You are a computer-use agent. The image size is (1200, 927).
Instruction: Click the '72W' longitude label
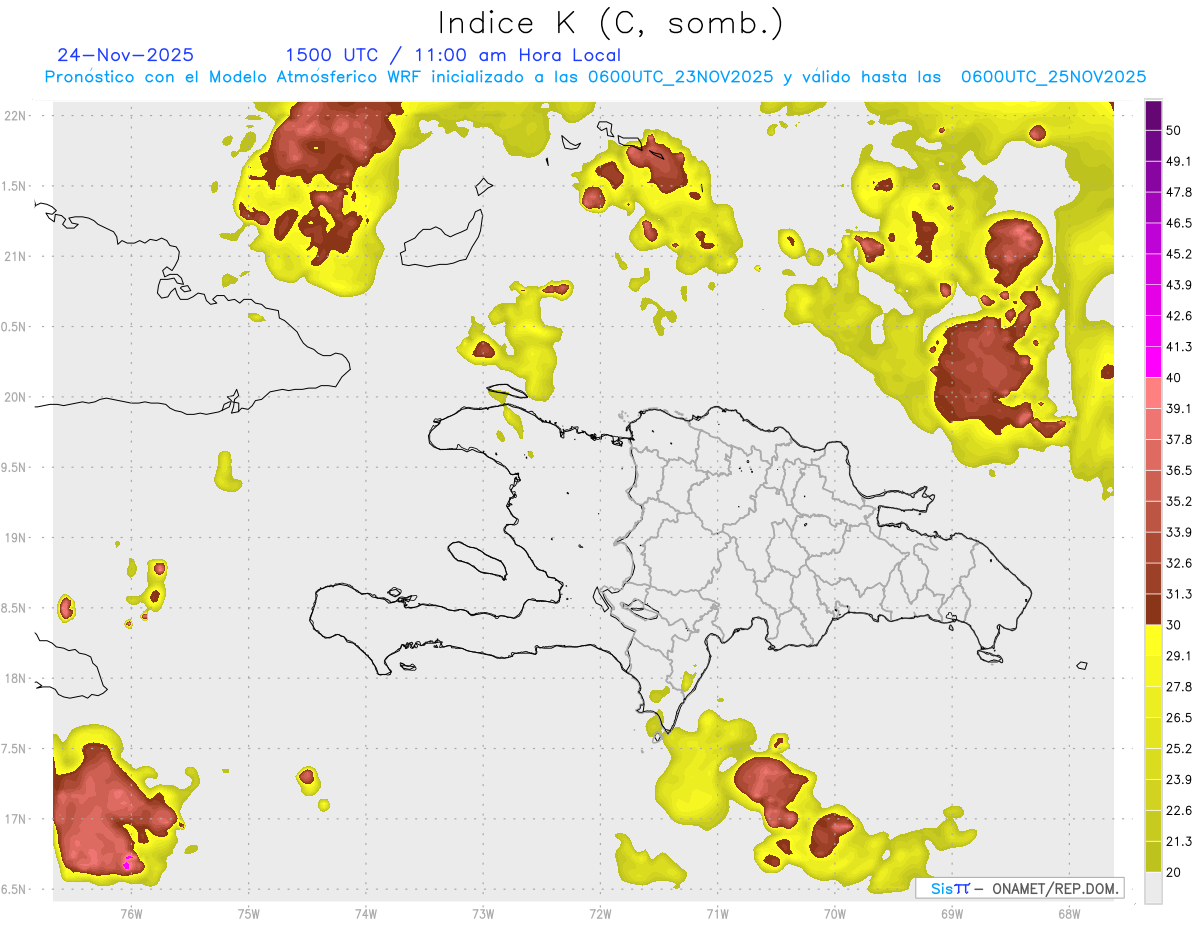coord(600,913)
